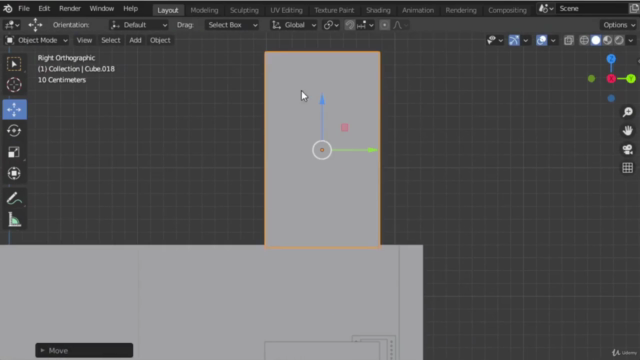
Task: Switch to rendered shading
Action: 619,40
